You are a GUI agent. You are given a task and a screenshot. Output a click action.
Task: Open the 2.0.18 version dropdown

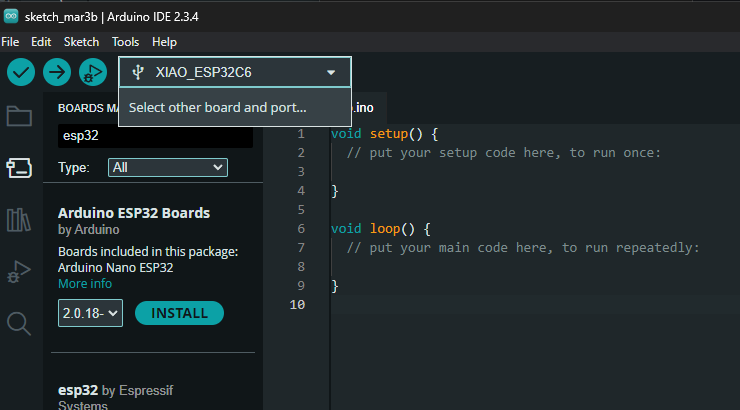90,313
